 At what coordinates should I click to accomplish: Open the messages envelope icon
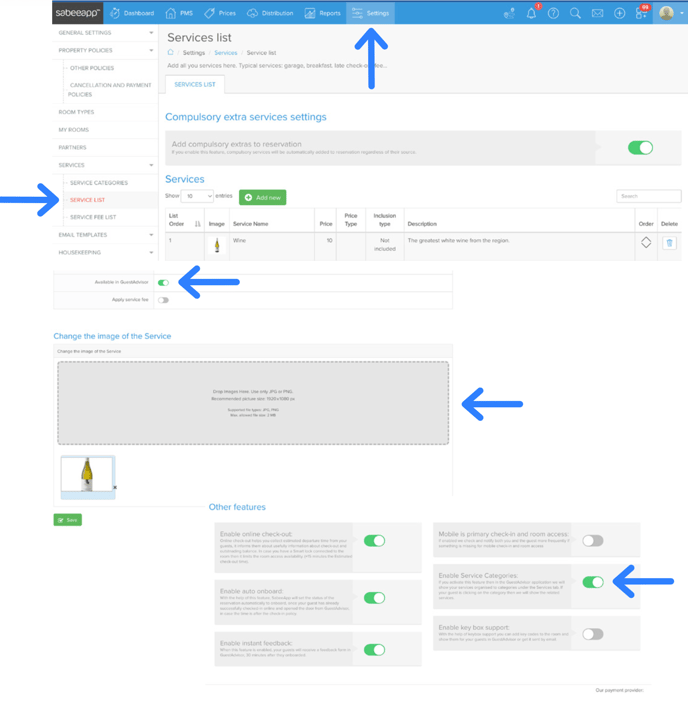click(597, 14)
